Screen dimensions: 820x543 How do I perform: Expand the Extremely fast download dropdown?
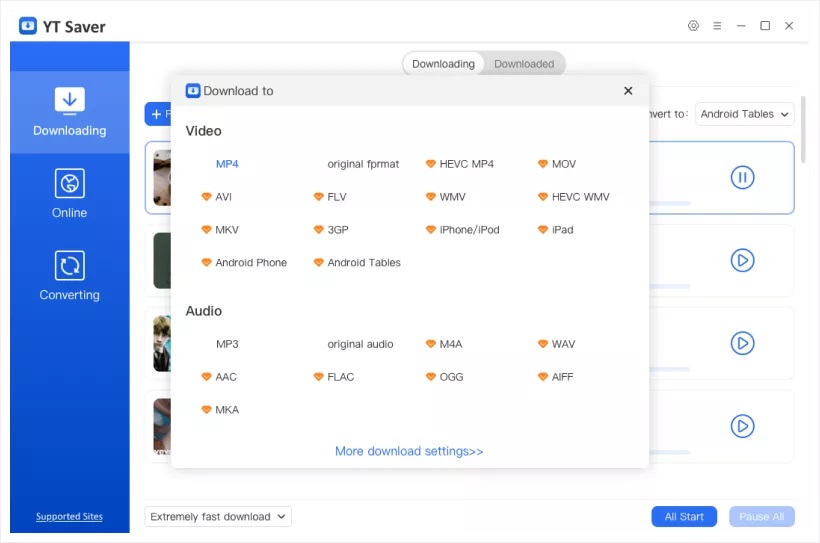click(218, 517)
